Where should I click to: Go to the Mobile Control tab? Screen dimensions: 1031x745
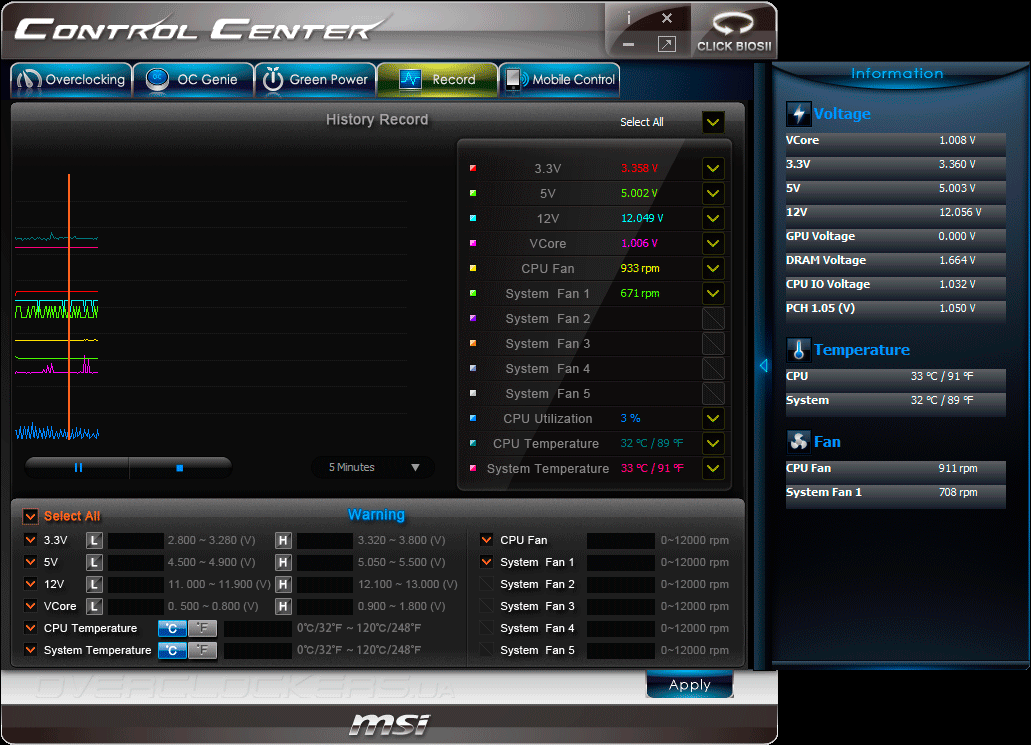click(x=560, y=80)
